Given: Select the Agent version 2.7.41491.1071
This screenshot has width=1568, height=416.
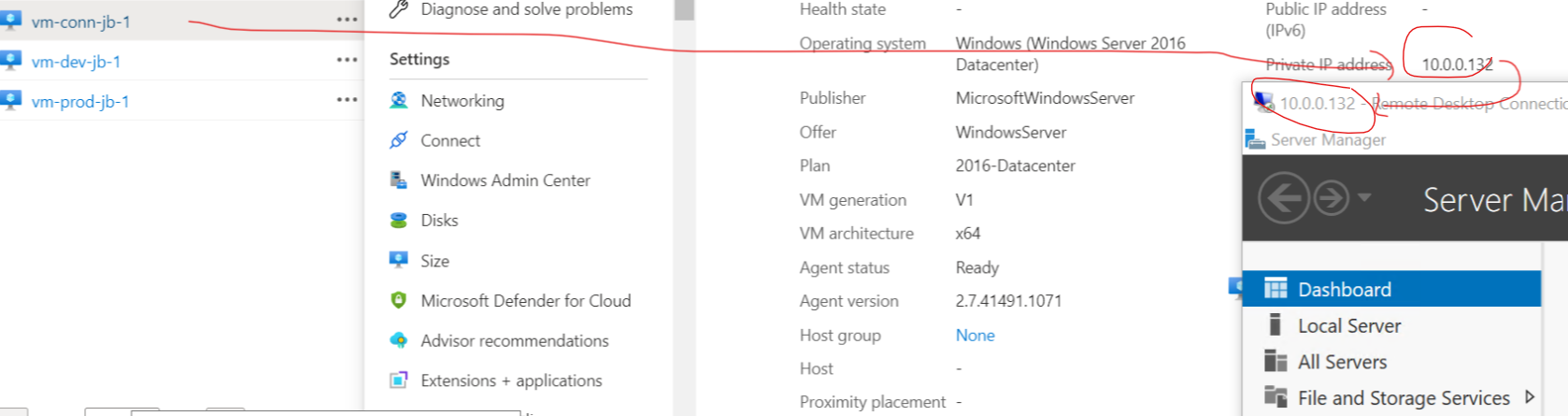Looking at the screenshot, I should click(x=1008, y=301).
